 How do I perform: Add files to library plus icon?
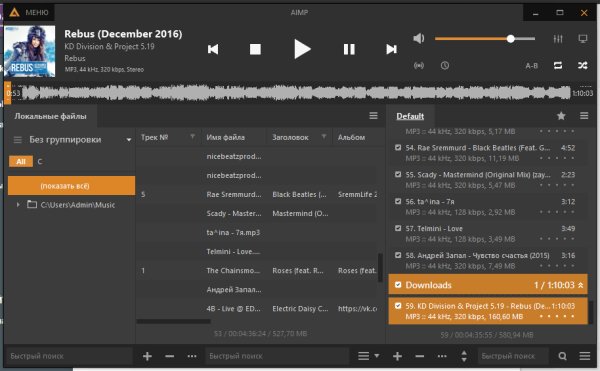coord(147,356)
